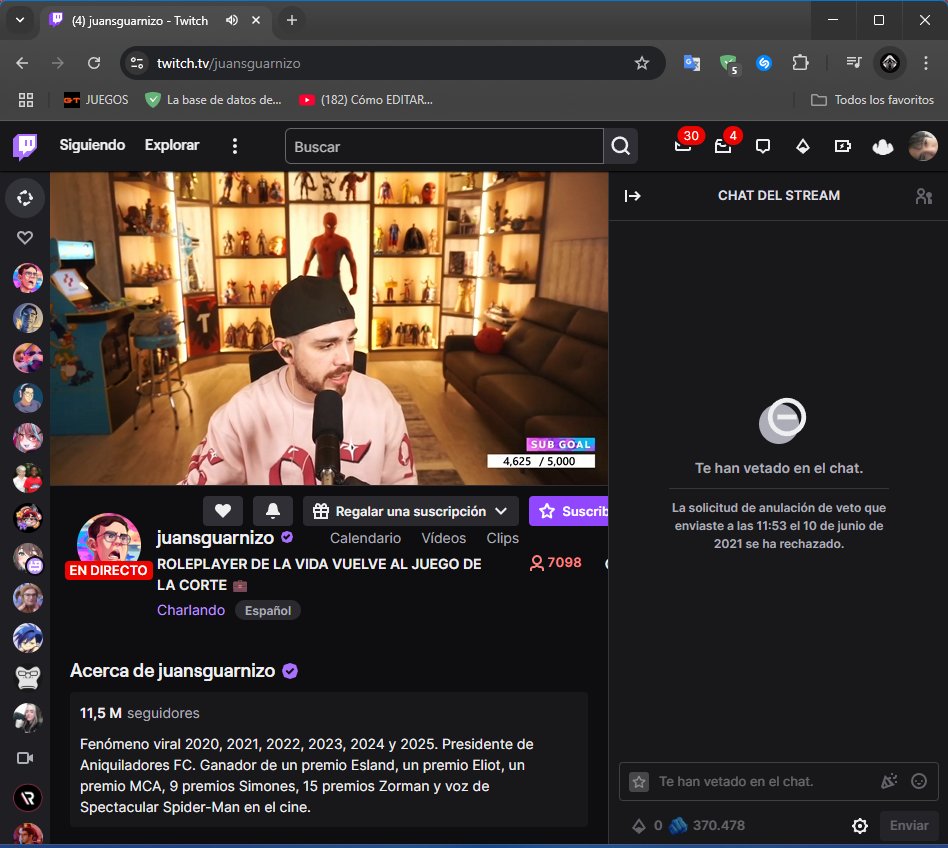Click the disabled Enviar button
This screenshot has height=848, width=948.
coord(909,825)
